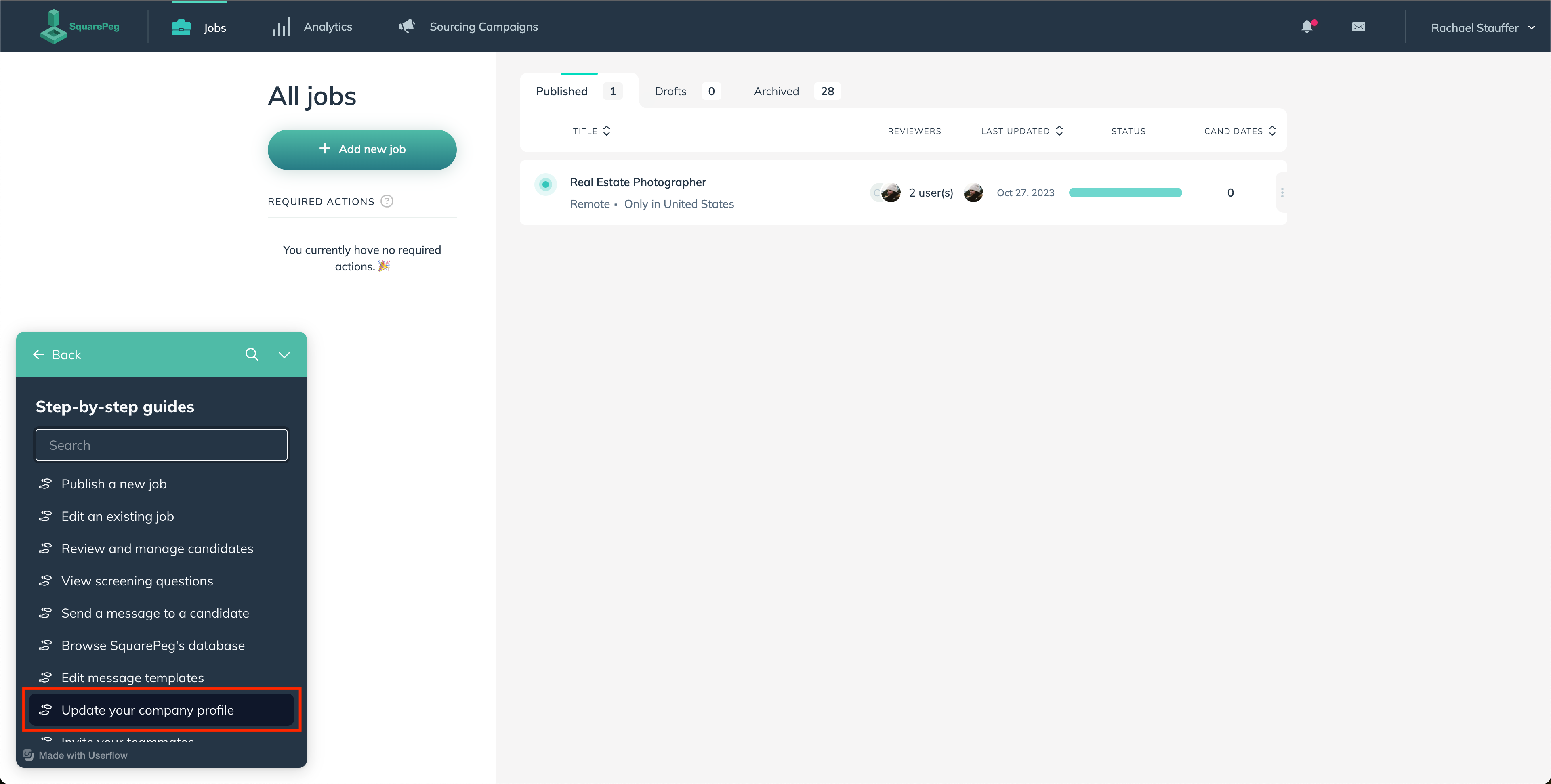Open the Analytics bar chart icon
The height and width of the screenshot is (784, 1551).
click(281, 27)
